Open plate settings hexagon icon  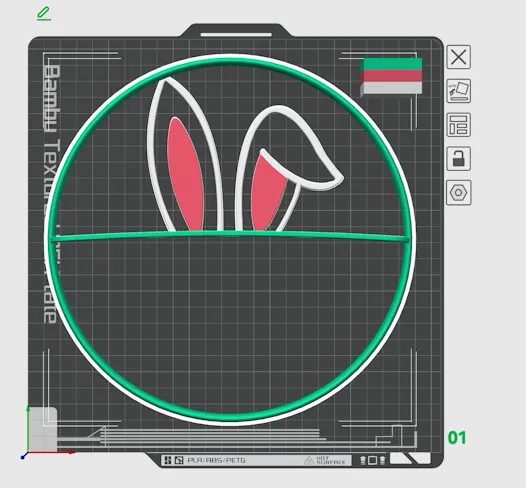(x=459, y=193)
